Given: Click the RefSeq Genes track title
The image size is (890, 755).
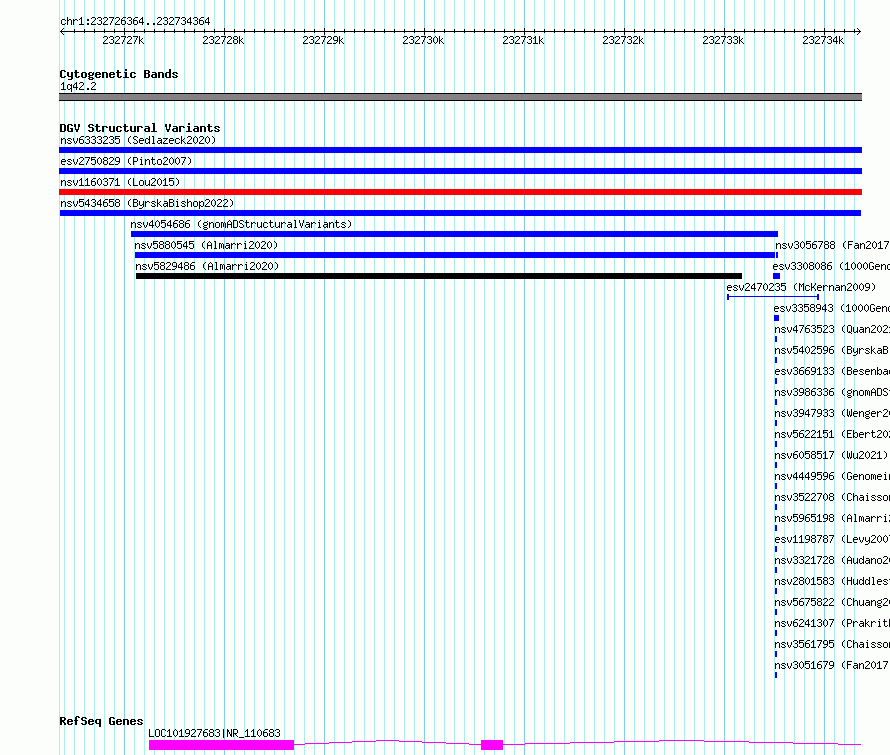Looking at the screenshot, I should click(101, 722).
